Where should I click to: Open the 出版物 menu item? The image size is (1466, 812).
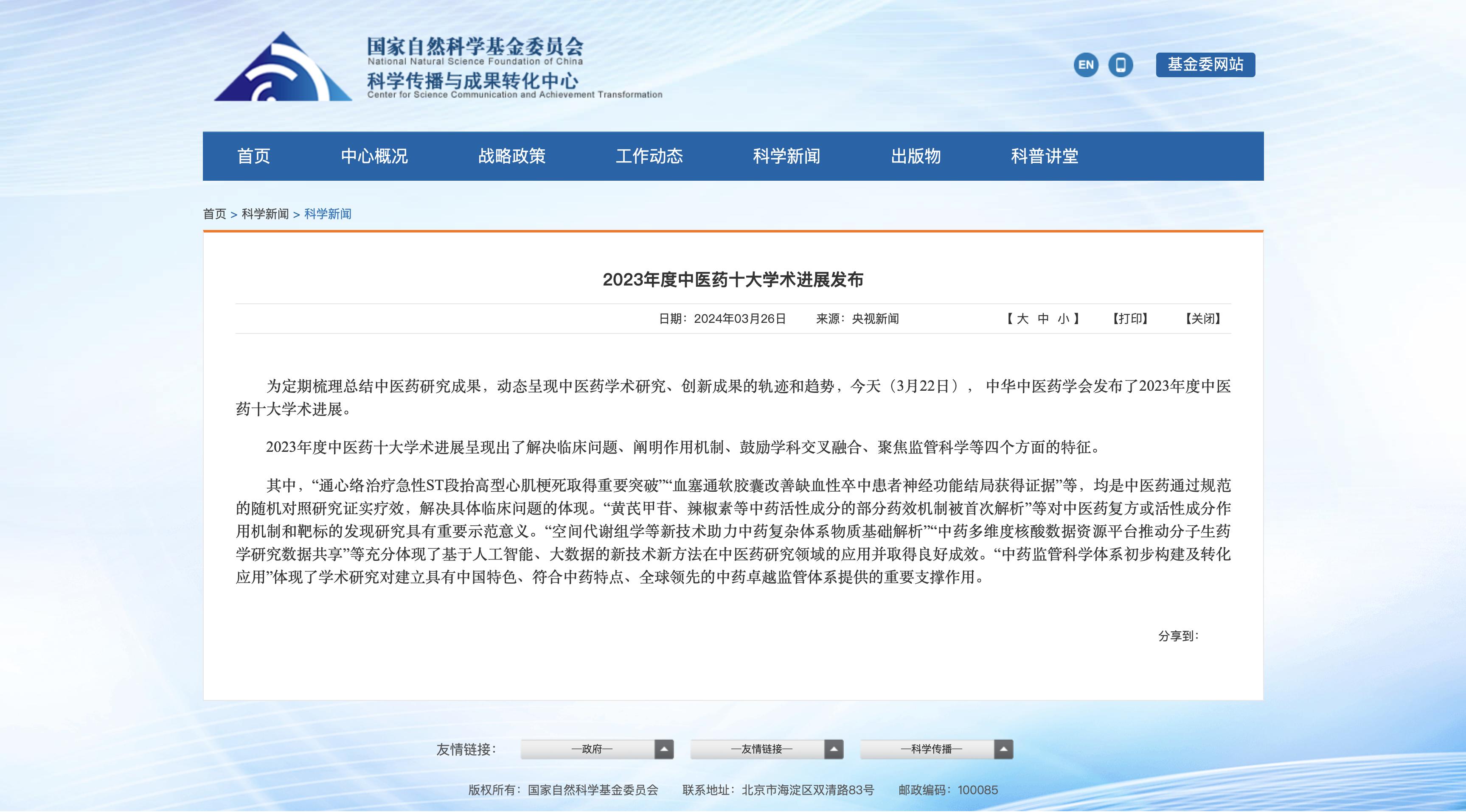[916, 156]
